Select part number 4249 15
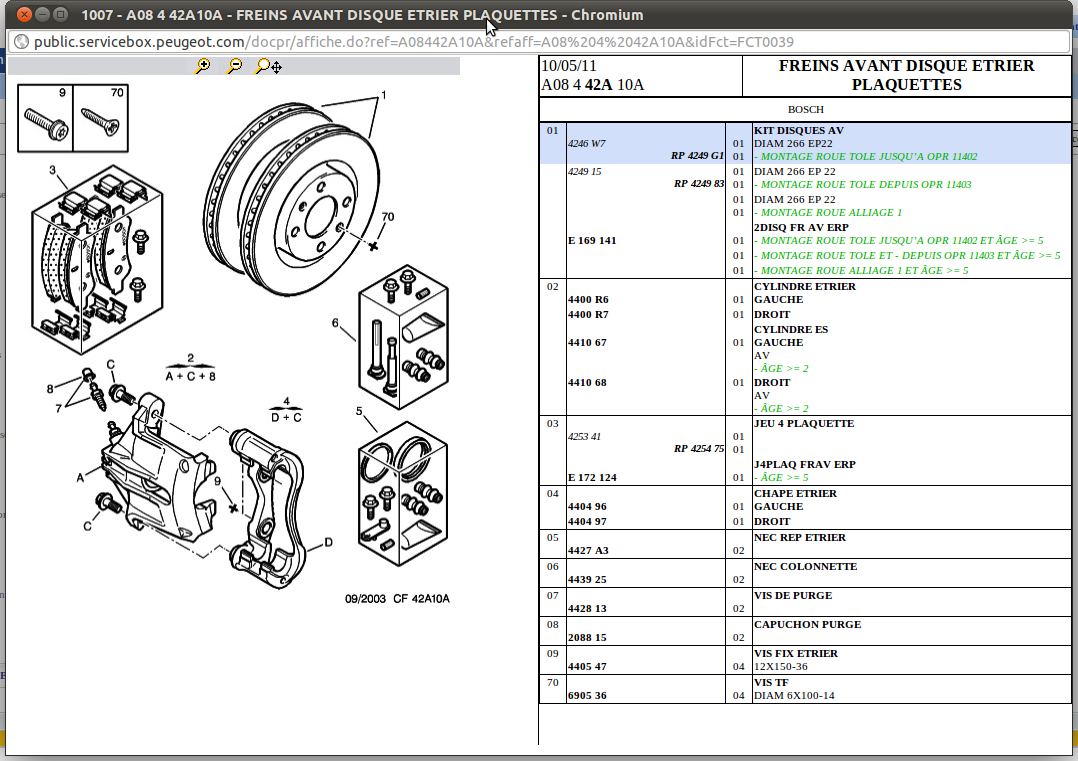Screen dimensions: 1078x761 pos(584,172)
